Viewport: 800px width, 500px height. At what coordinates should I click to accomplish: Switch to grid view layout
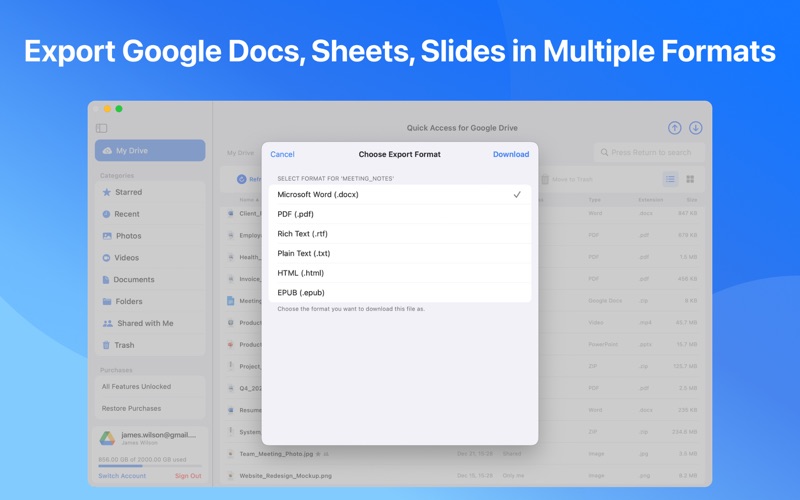click(690, 179)
